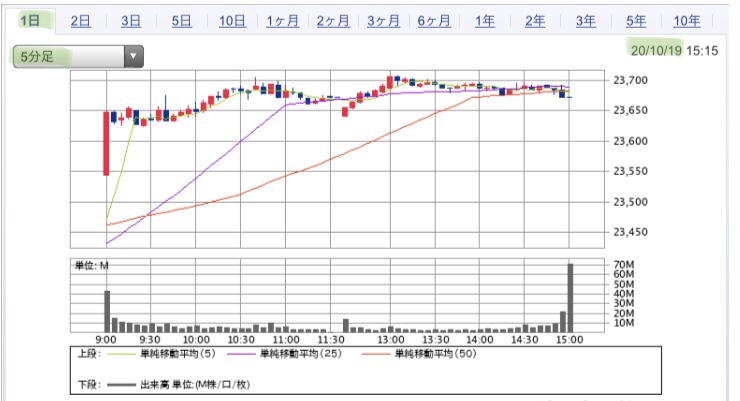The image size is (740, 401).
Task: Open the 10年 period chart
Action: tap(687, 21)
